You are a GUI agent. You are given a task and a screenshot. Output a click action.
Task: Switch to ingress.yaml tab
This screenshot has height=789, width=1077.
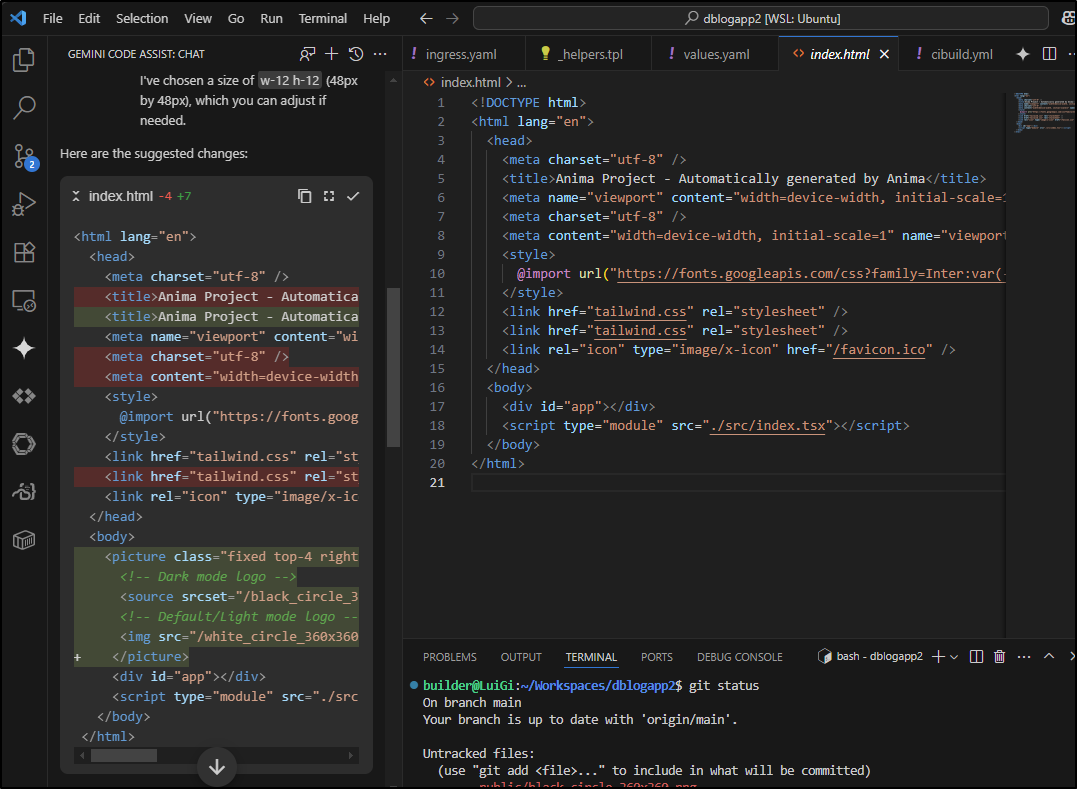(x=463, y=54)
